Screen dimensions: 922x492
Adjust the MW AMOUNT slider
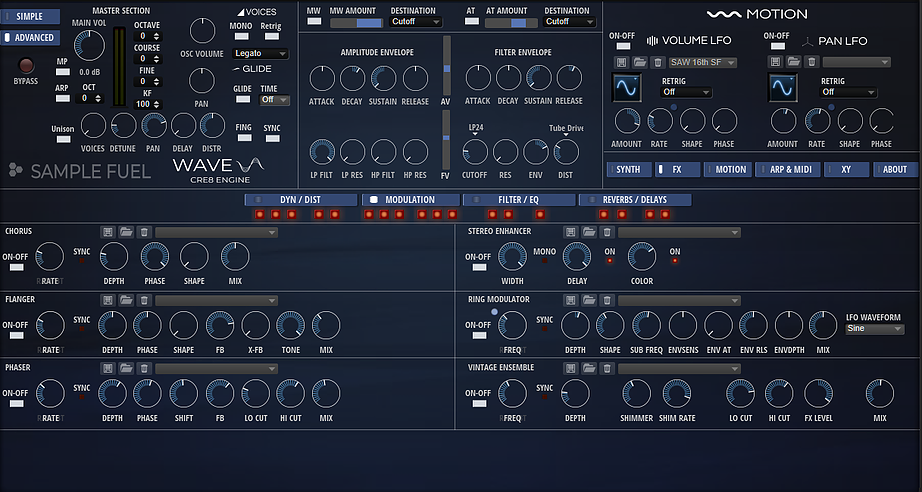(356, 23)
